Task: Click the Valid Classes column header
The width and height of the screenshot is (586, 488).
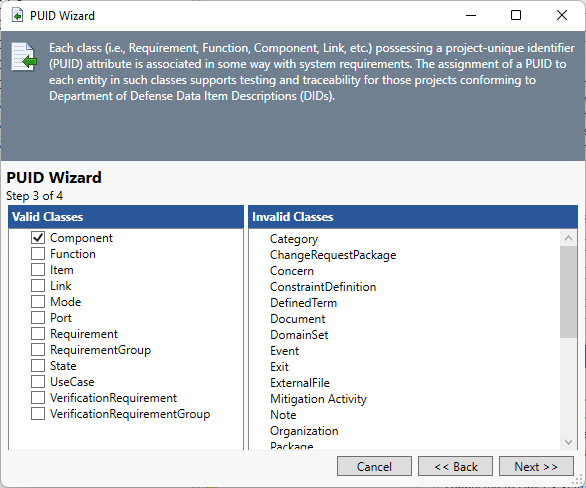Action: pyautogui.click(x=126, y=217)
